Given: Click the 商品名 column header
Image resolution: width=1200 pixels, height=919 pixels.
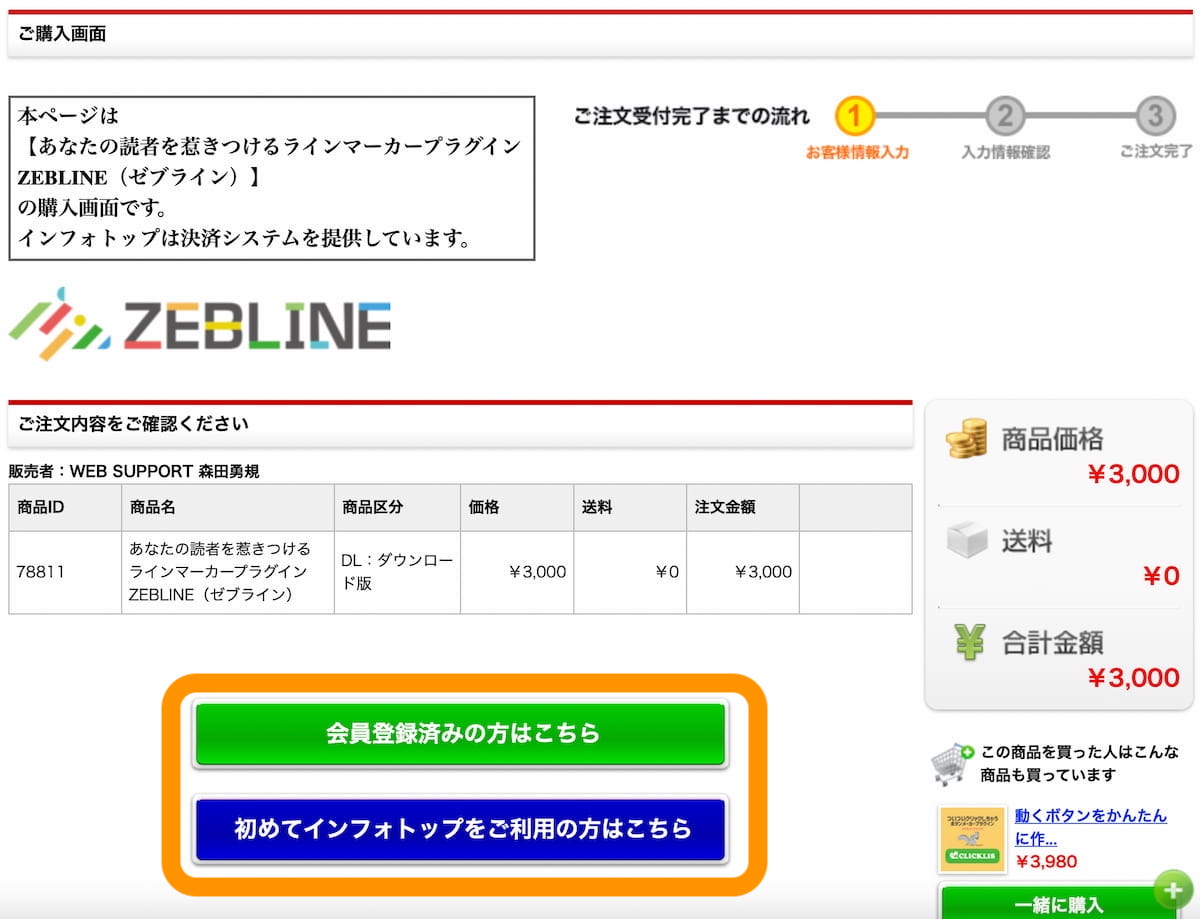Looking at the screenshot, I should 152,507.
